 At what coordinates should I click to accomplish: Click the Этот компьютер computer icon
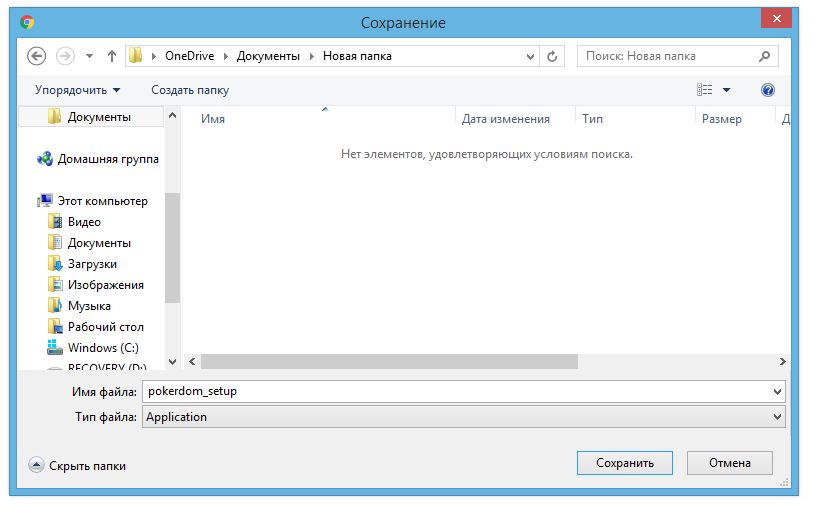(45, 200)
